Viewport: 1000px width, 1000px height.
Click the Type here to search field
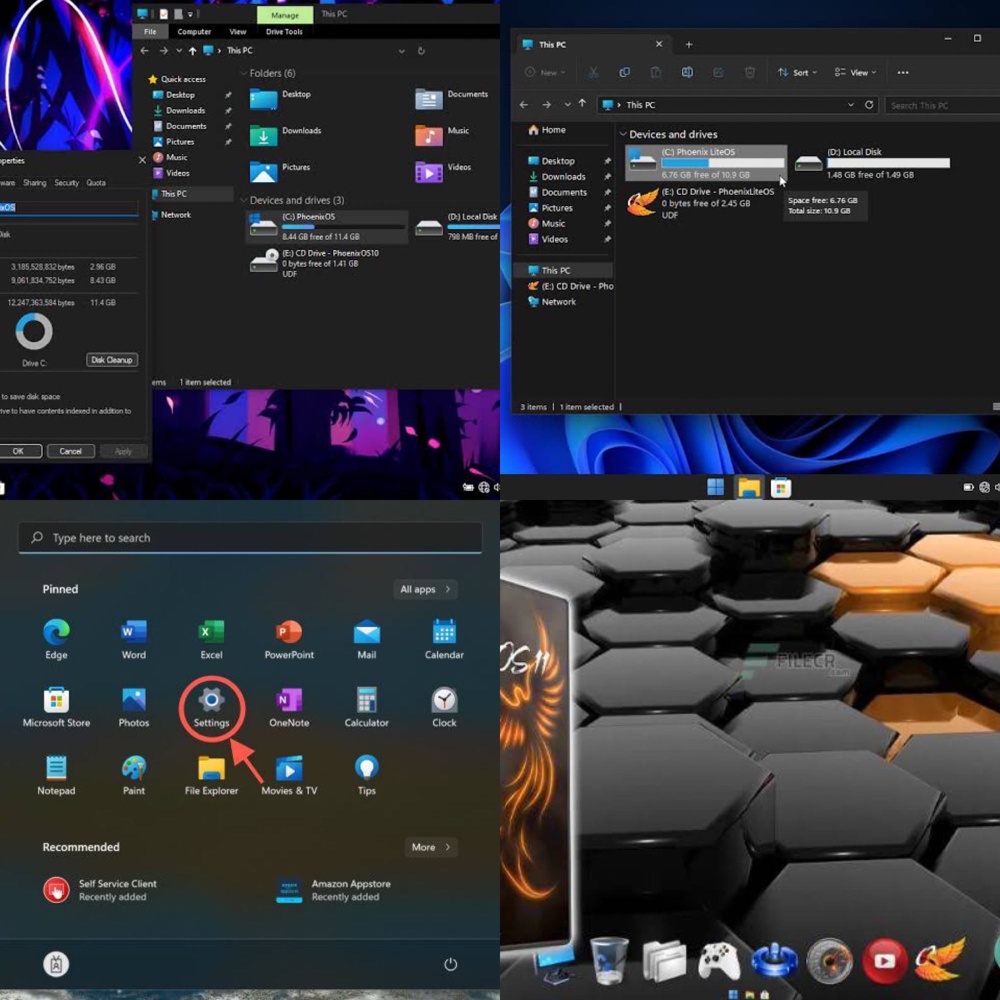(x=250, y=538)
